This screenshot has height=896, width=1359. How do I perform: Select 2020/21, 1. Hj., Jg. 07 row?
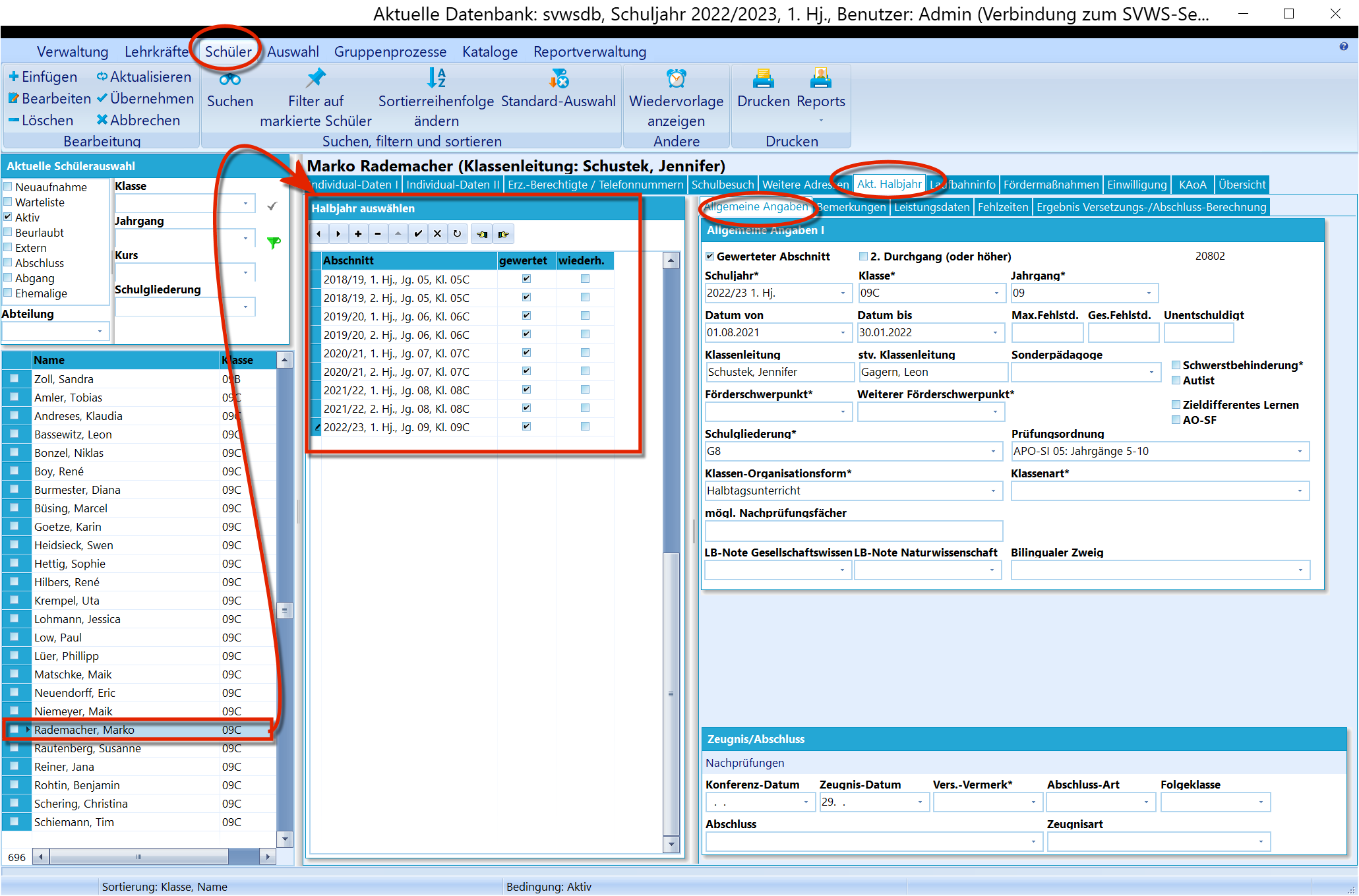462,353
